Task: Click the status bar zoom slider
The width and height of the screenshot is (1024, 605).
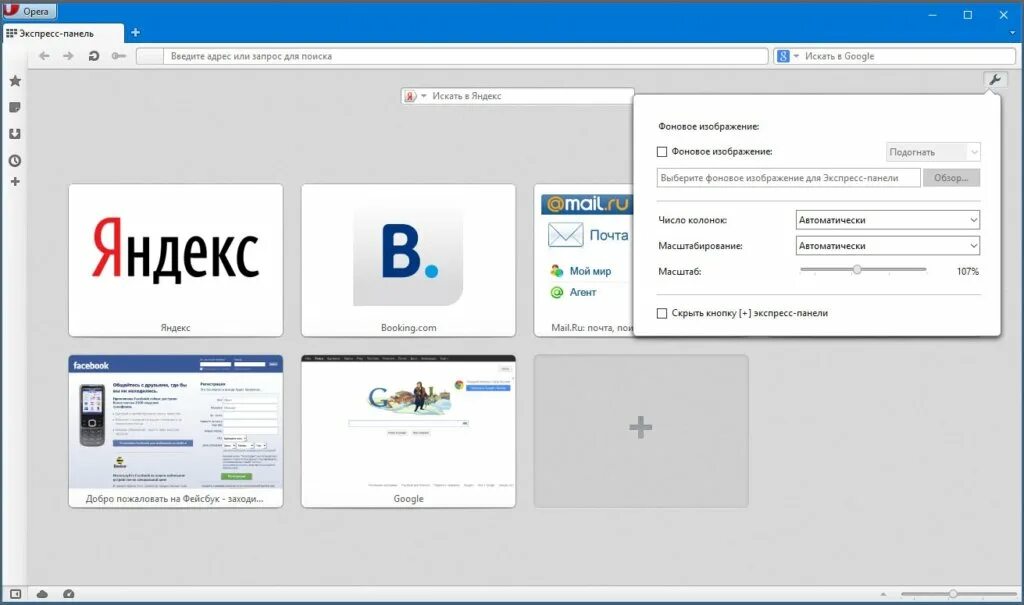Action: tap(959, 594)
